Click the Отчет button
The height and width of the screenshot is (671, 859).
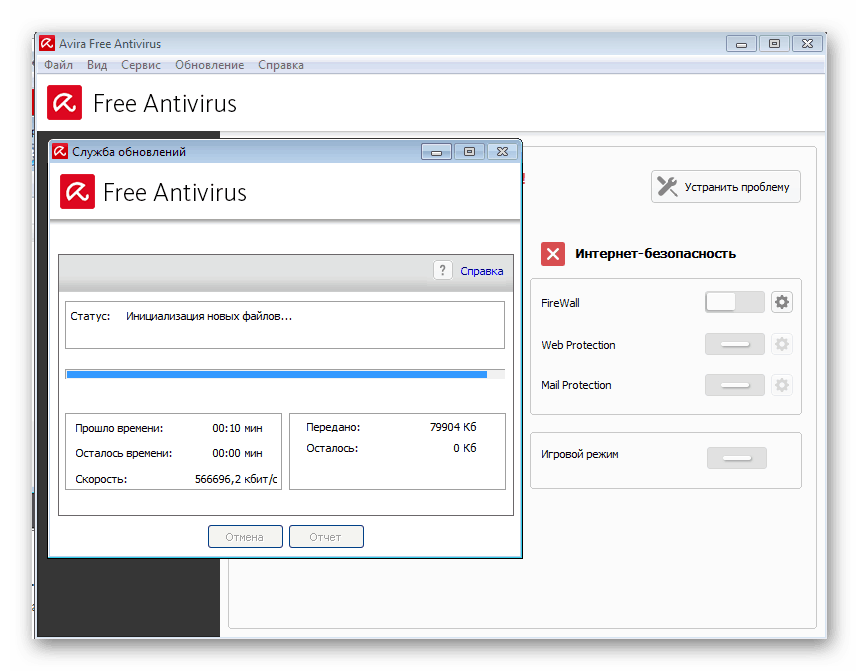pyautogui.click(x=326, y=537)
